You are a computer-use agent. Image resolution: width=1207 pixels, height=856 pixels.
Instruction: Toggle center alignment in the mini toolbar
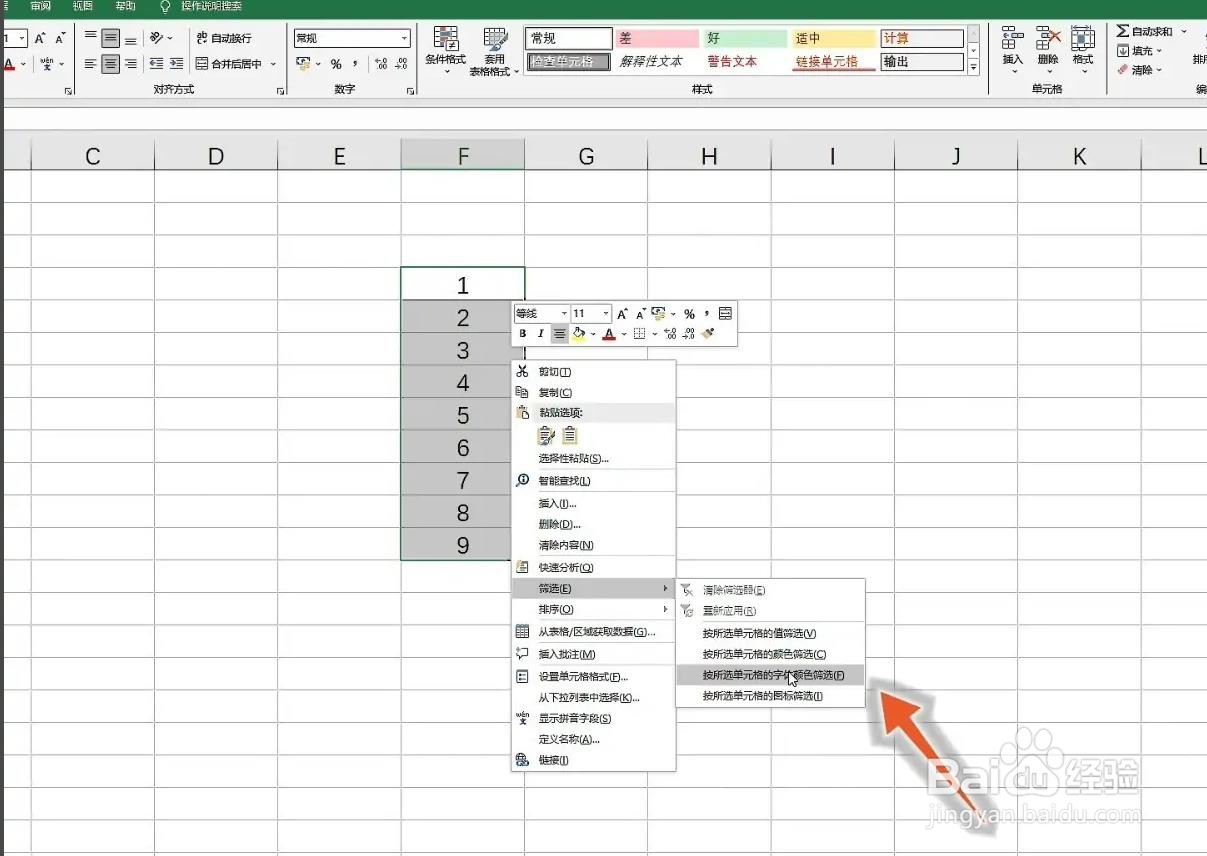560,334
